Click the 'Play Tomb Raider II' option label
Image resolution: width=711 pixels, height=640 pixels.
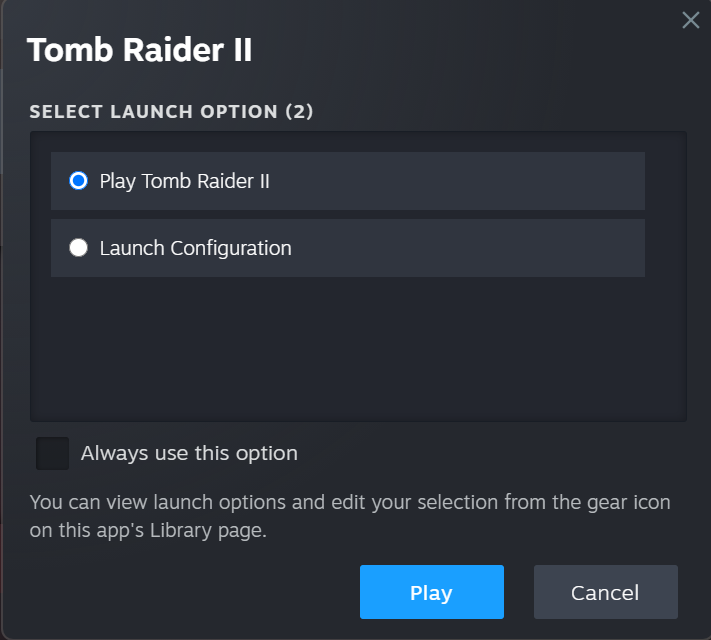[x=185, y=181]
